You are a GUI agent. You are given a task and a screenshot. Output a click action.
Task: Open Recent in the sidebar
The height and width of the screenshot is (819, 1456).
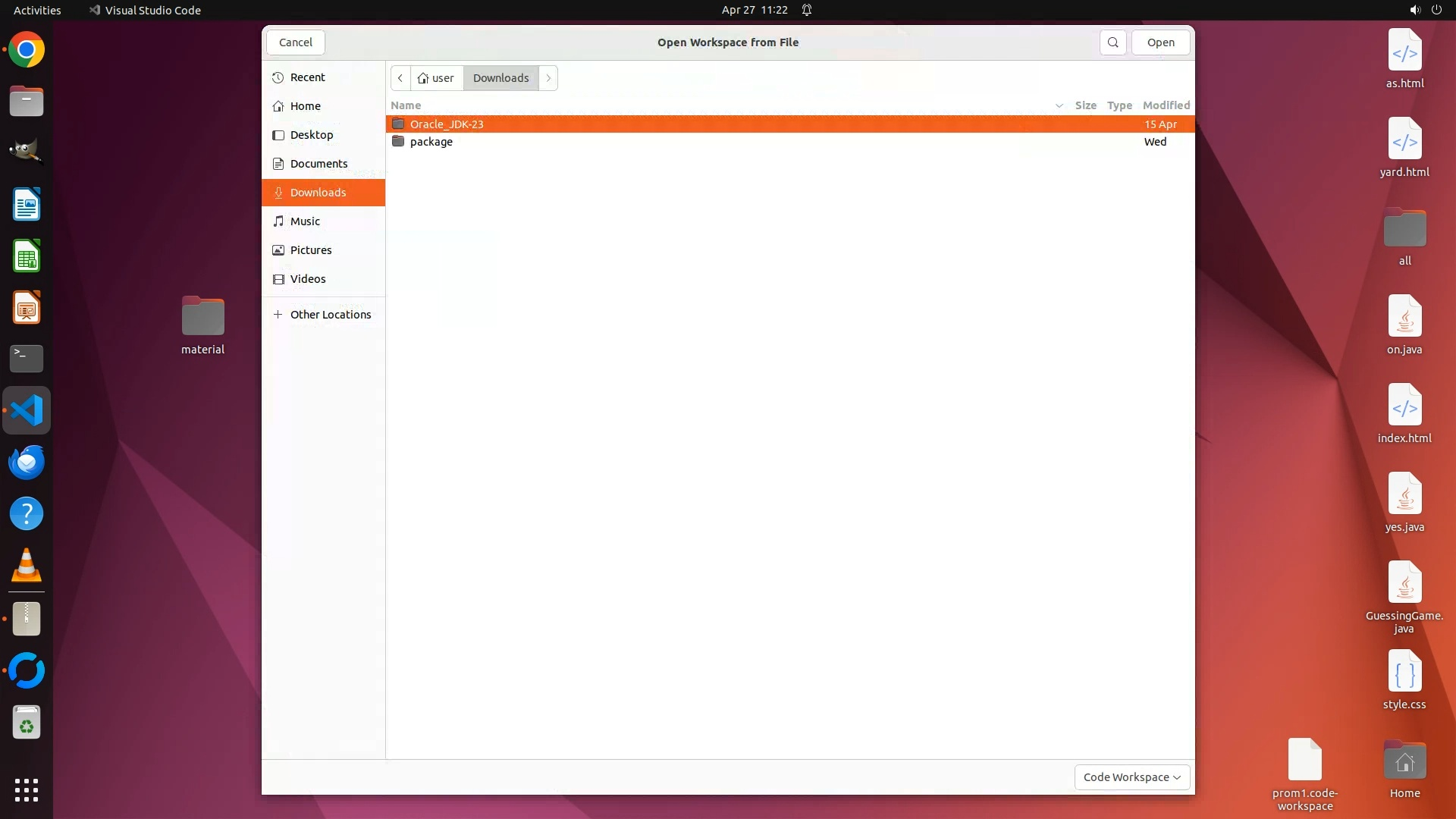click(x=307, y=77)
